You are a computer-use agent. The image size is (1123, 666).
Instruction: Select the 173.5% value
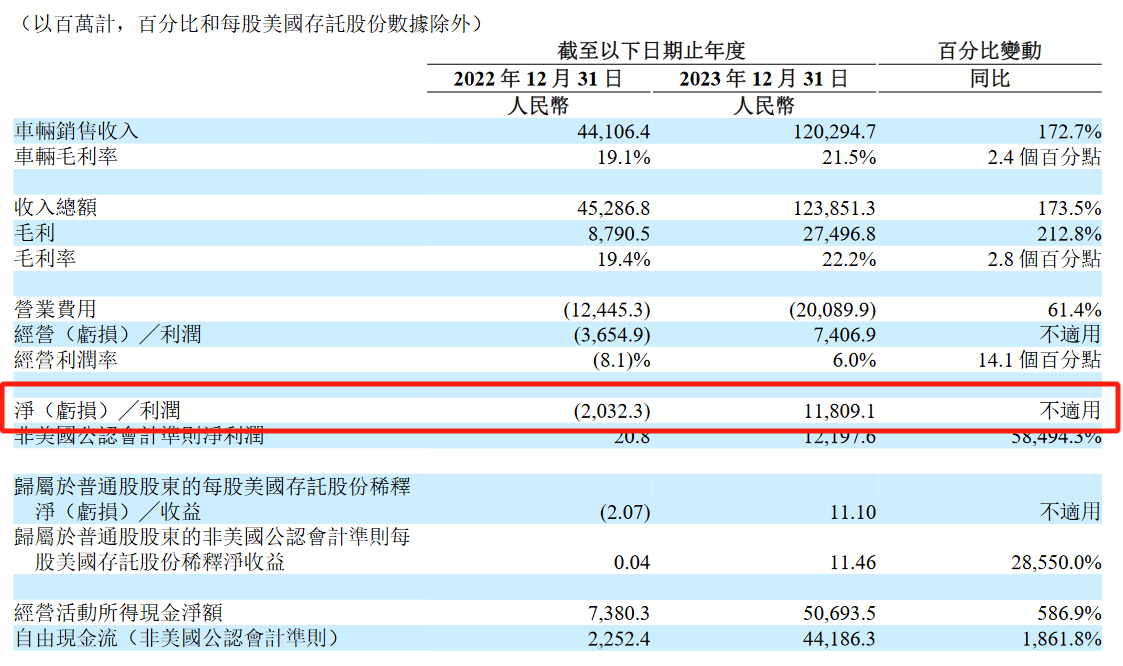click(x=1069, y=208)
